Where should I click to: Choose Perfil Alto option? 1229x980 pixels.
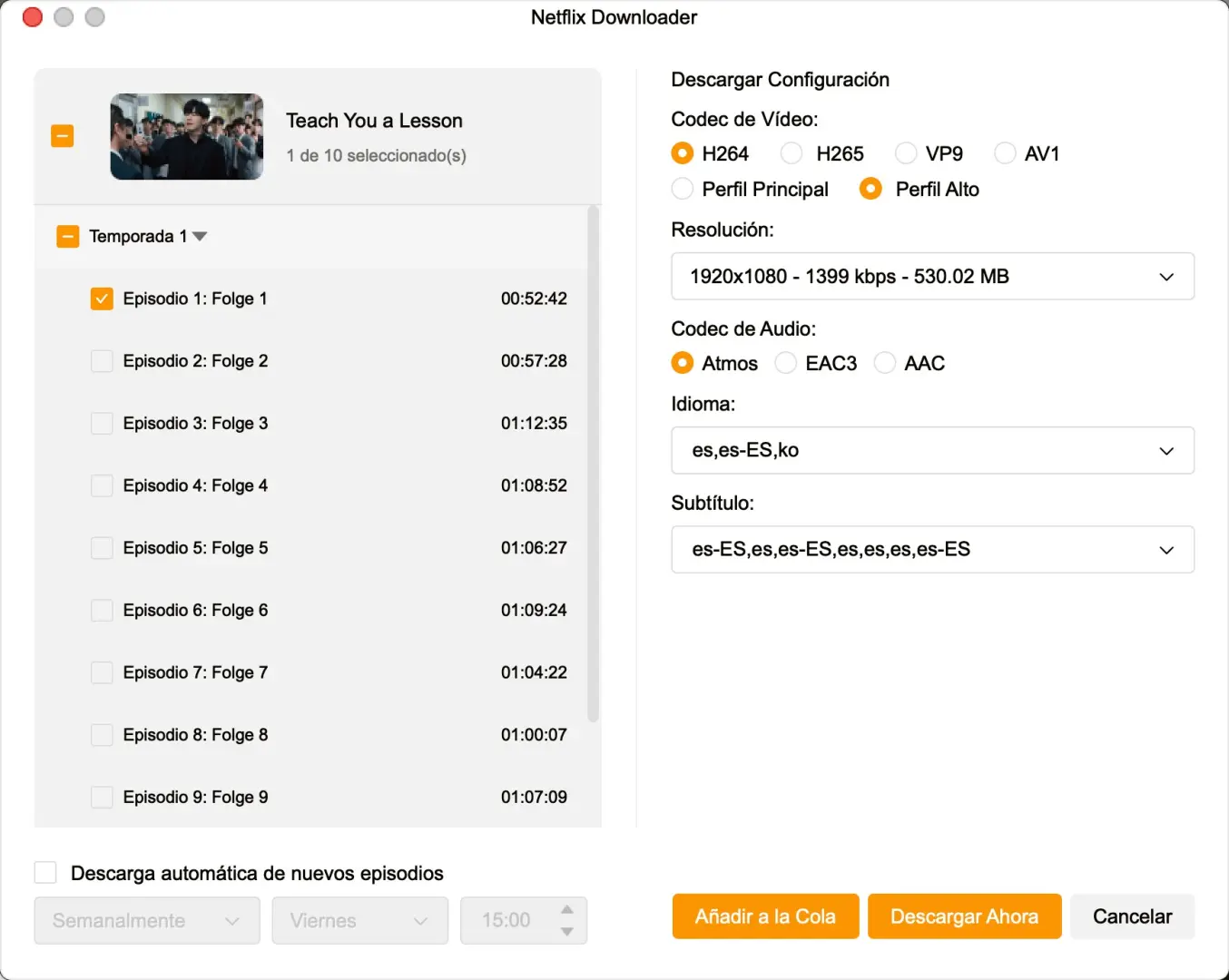[x=870, y=189]
